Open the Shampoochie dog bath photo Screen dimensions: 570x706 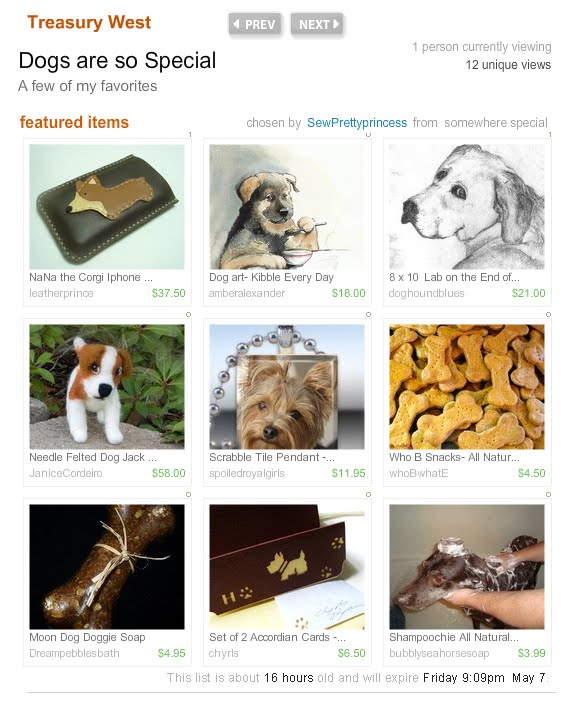467,567
